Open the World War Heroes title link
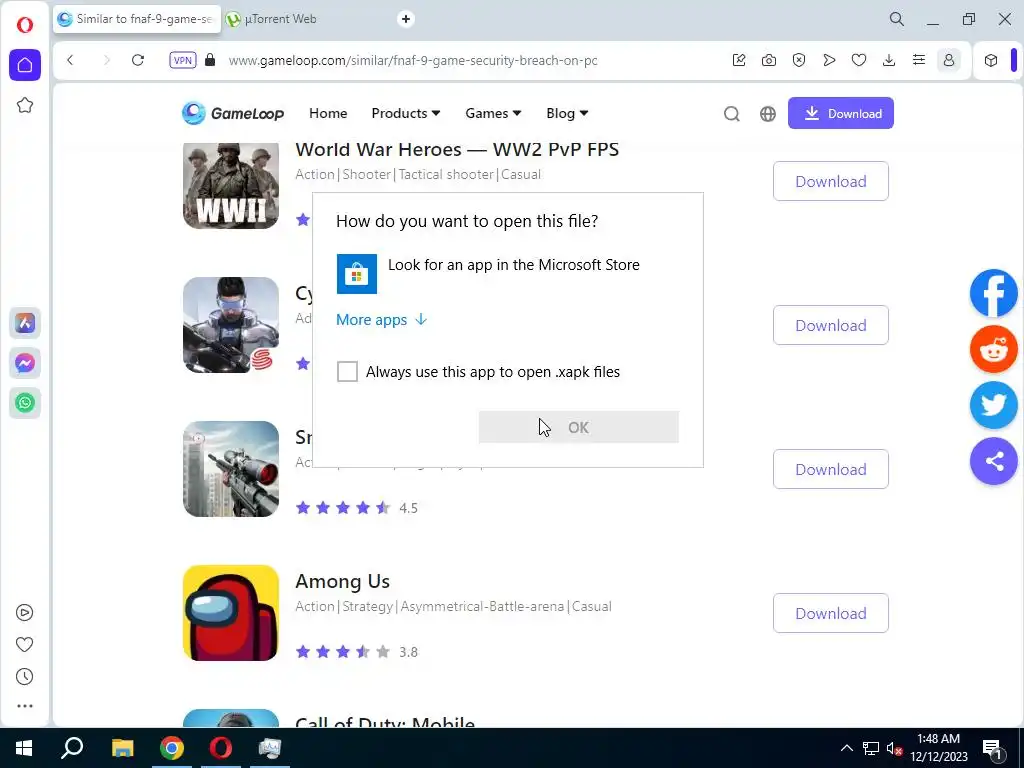This screenshot has height=768, width=1024. pos(456,150)
